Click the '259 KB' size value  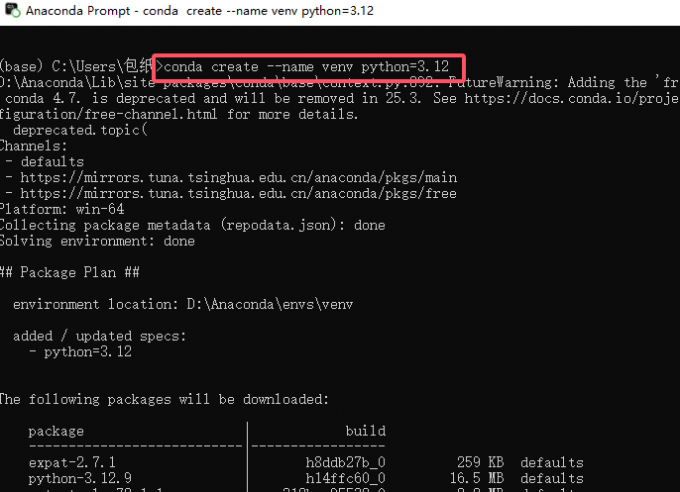(x=481, y=462)
